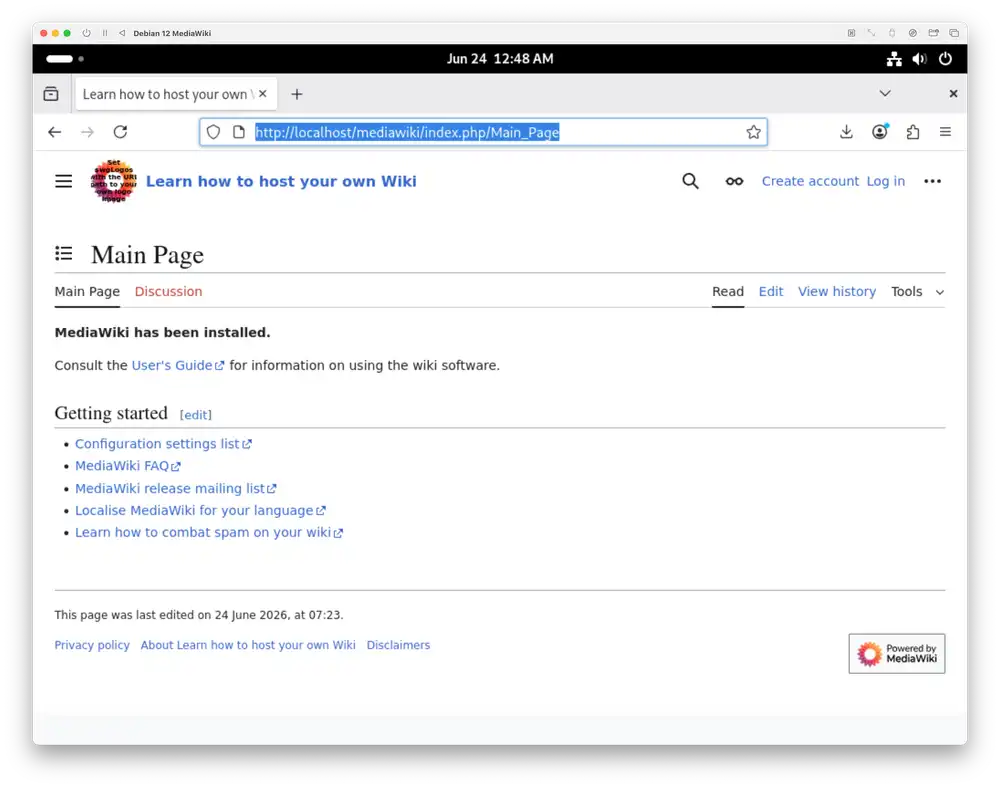Image resolution: width=1000 pixels, height=788 pixels.
Task: Click the Privacy policy footer link
Action: (92, 645)
